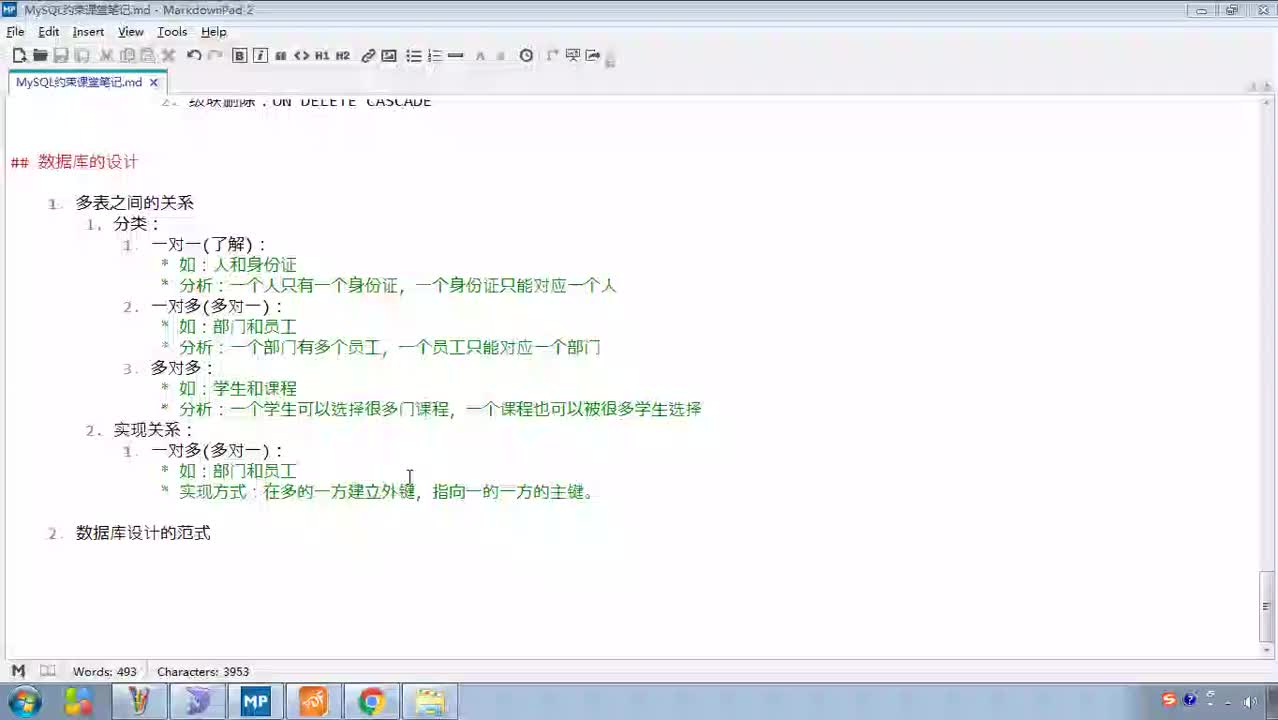Click the line '如：人和身份证'
The image size is (1278, 720).
point(238,265)
